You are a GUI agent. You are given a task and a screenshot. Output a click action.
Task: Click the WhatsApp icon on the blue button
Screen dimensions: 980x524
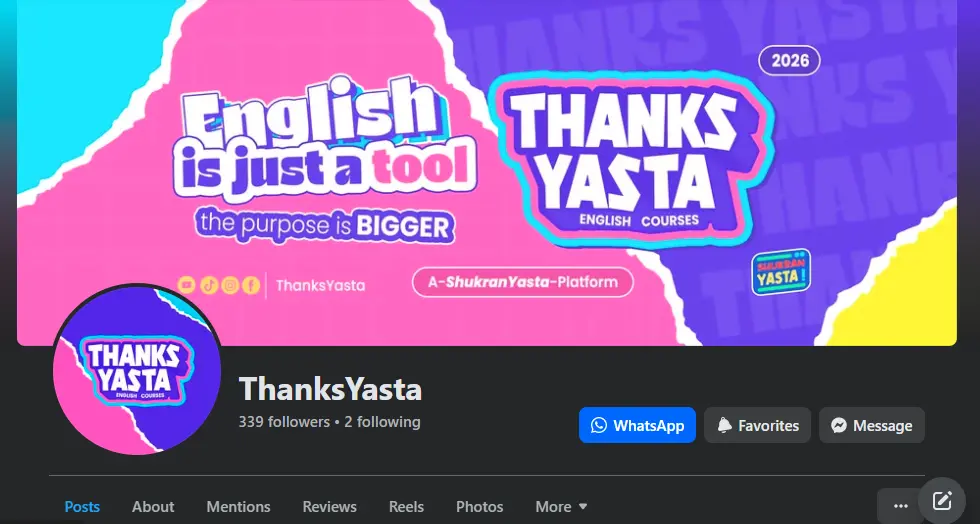tap(599, 425)
